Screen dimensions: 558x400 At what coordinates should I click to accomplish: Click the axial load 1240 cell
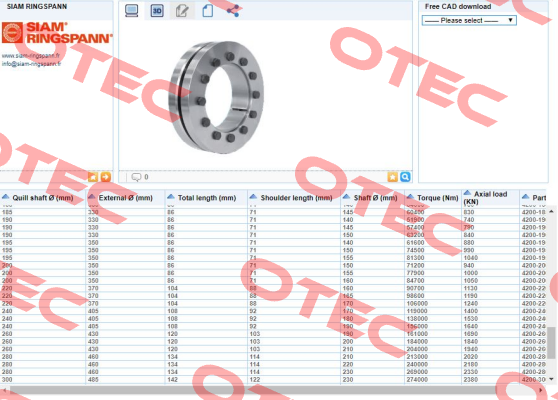click(x=470, y=304)
